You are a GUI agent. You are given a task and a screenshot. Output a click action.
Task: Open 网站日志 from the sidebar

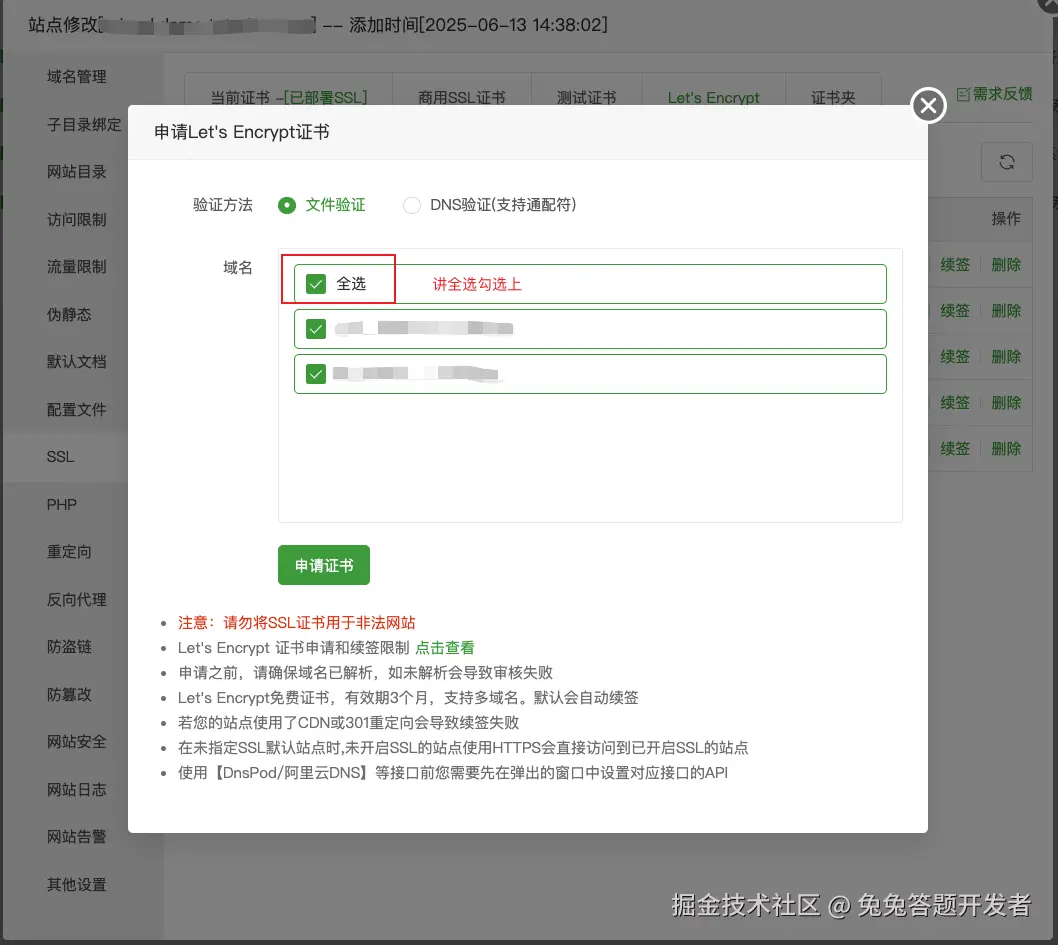75,789
